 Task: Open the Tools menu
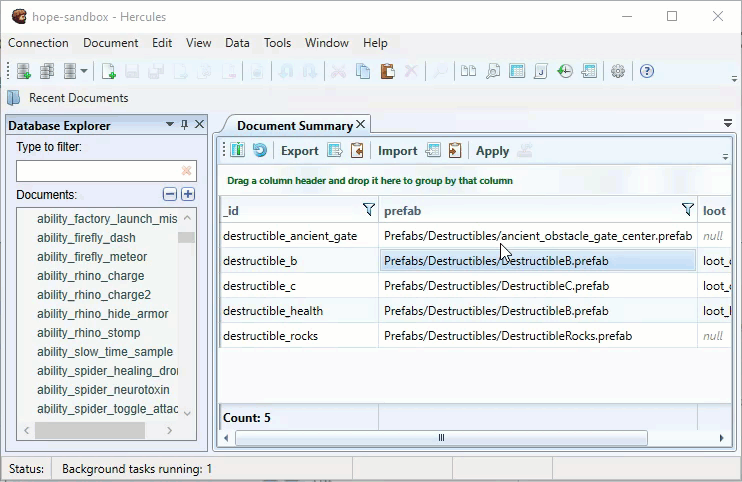tap(277, 43)
